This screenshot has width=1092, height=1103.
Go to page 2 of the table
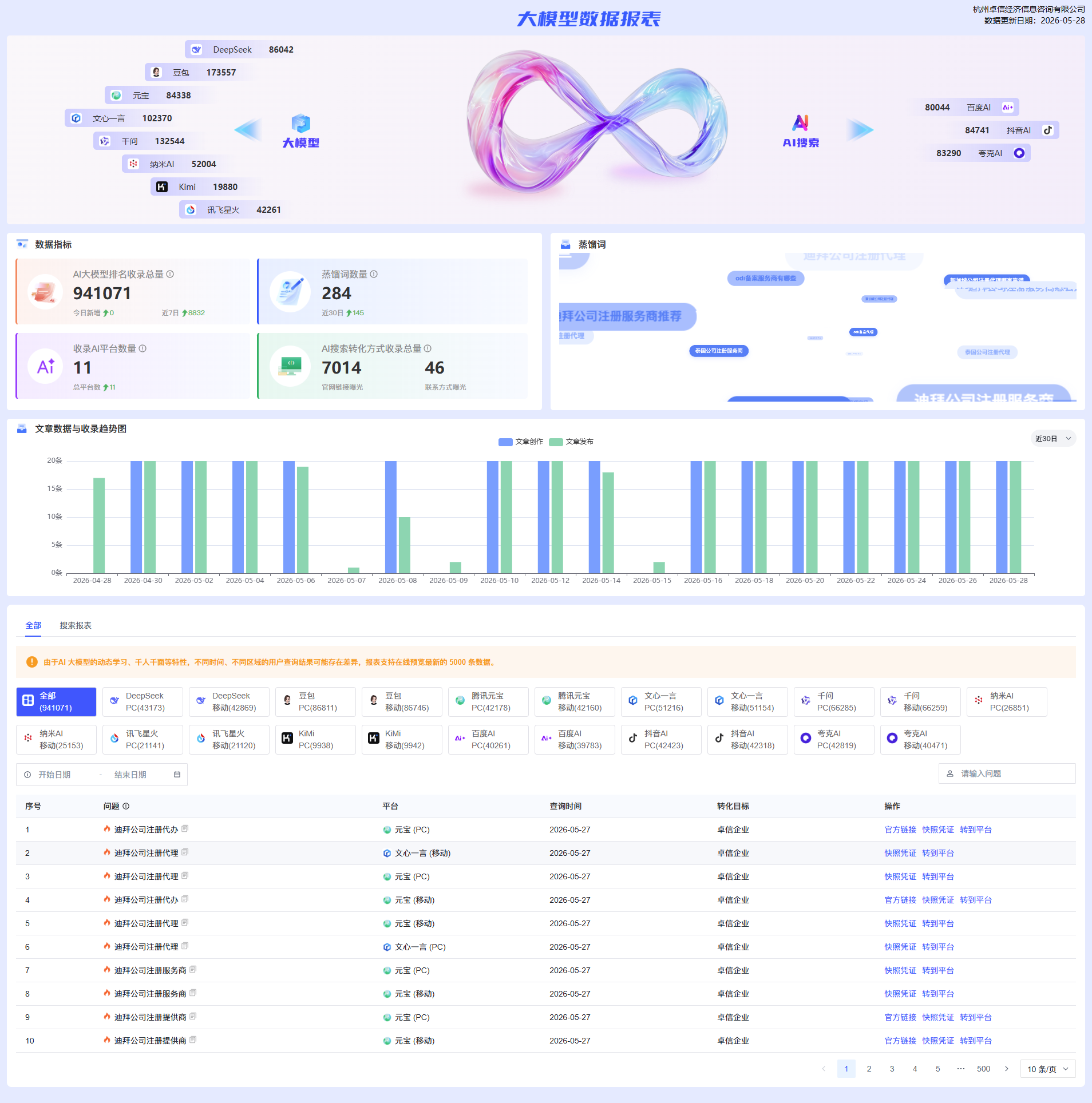tap(869, 1069)
